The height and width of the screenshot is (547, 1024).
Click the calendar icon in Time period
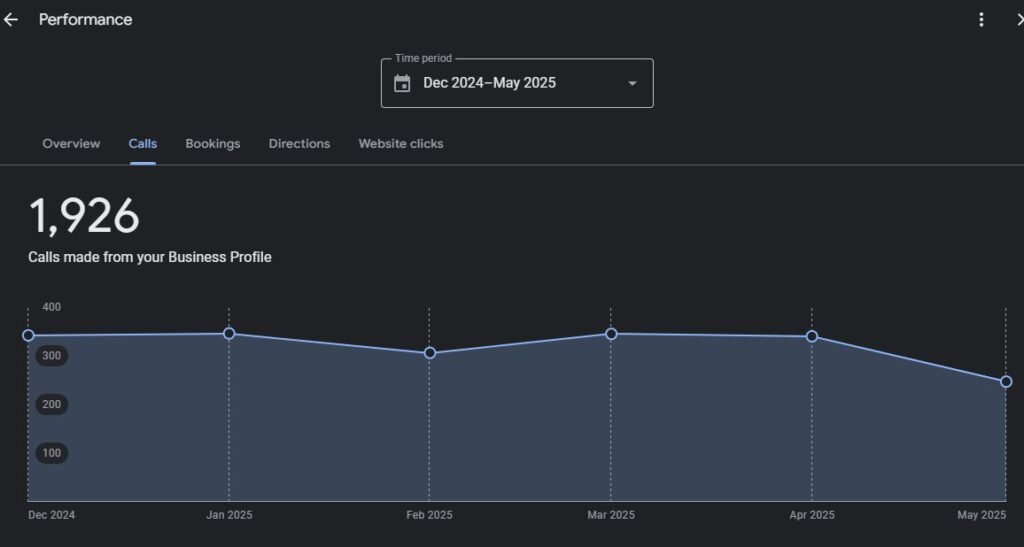tap(402, 83)
